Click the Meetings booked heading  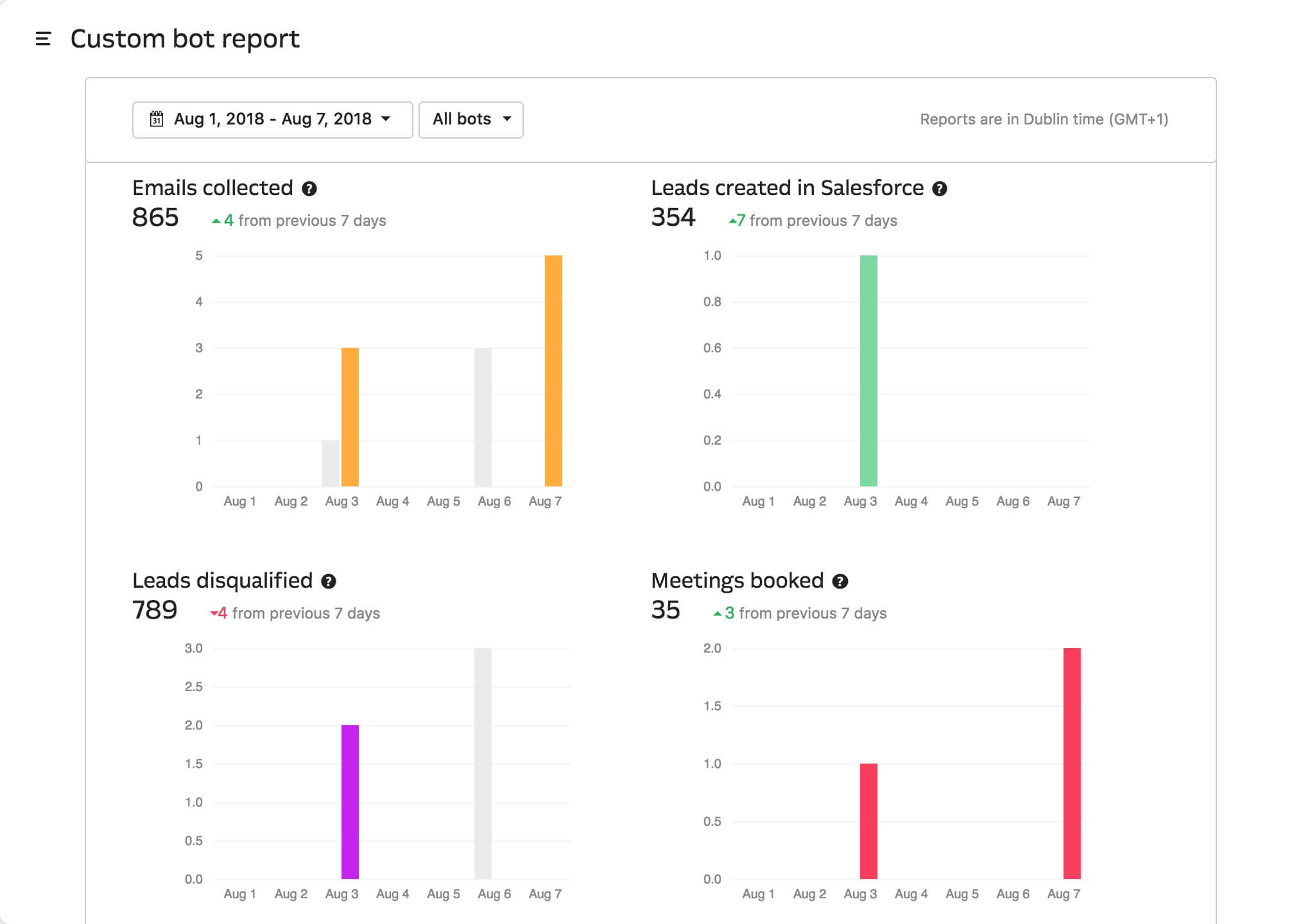coord(737,581)
